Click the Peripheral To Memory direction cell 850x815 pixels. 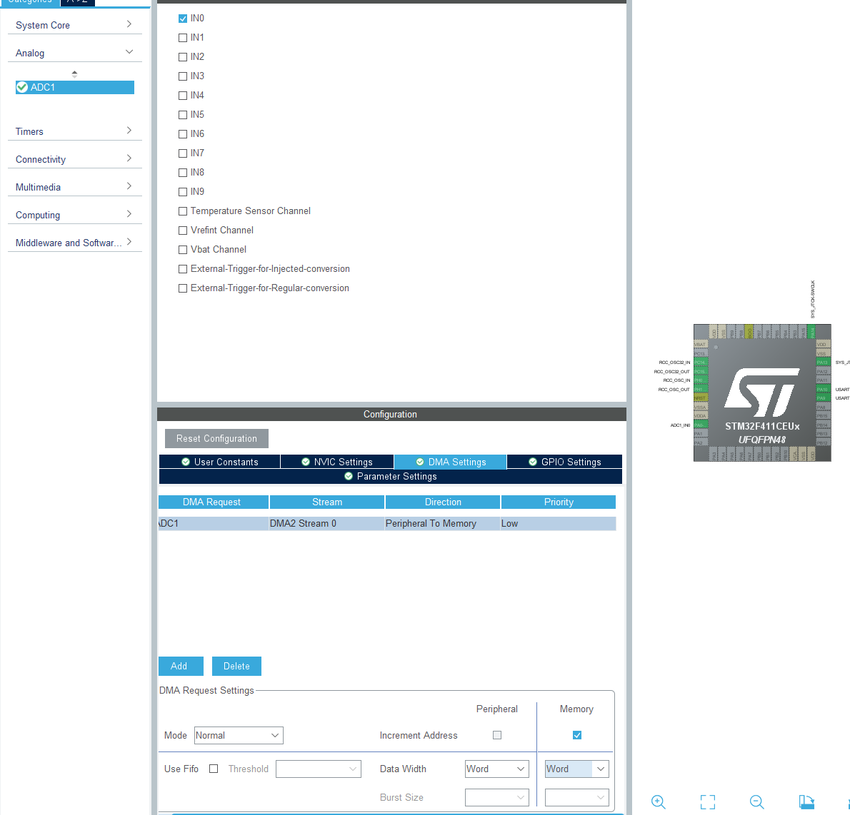(x=442, y=523)
